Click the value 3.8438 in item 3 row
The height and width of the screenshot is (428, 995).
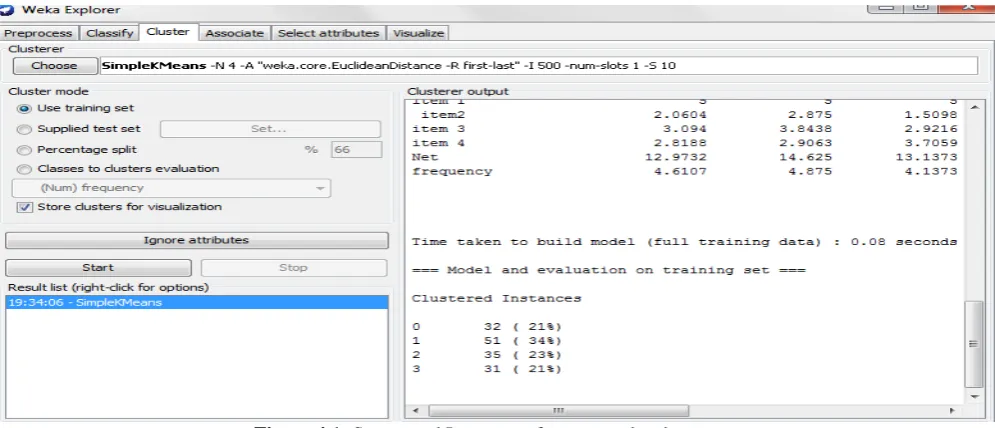(x=805, y=129)
